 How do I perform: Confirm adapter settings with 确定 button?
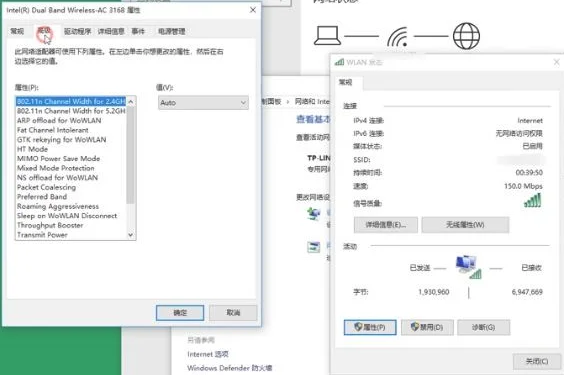coord(180,313)
